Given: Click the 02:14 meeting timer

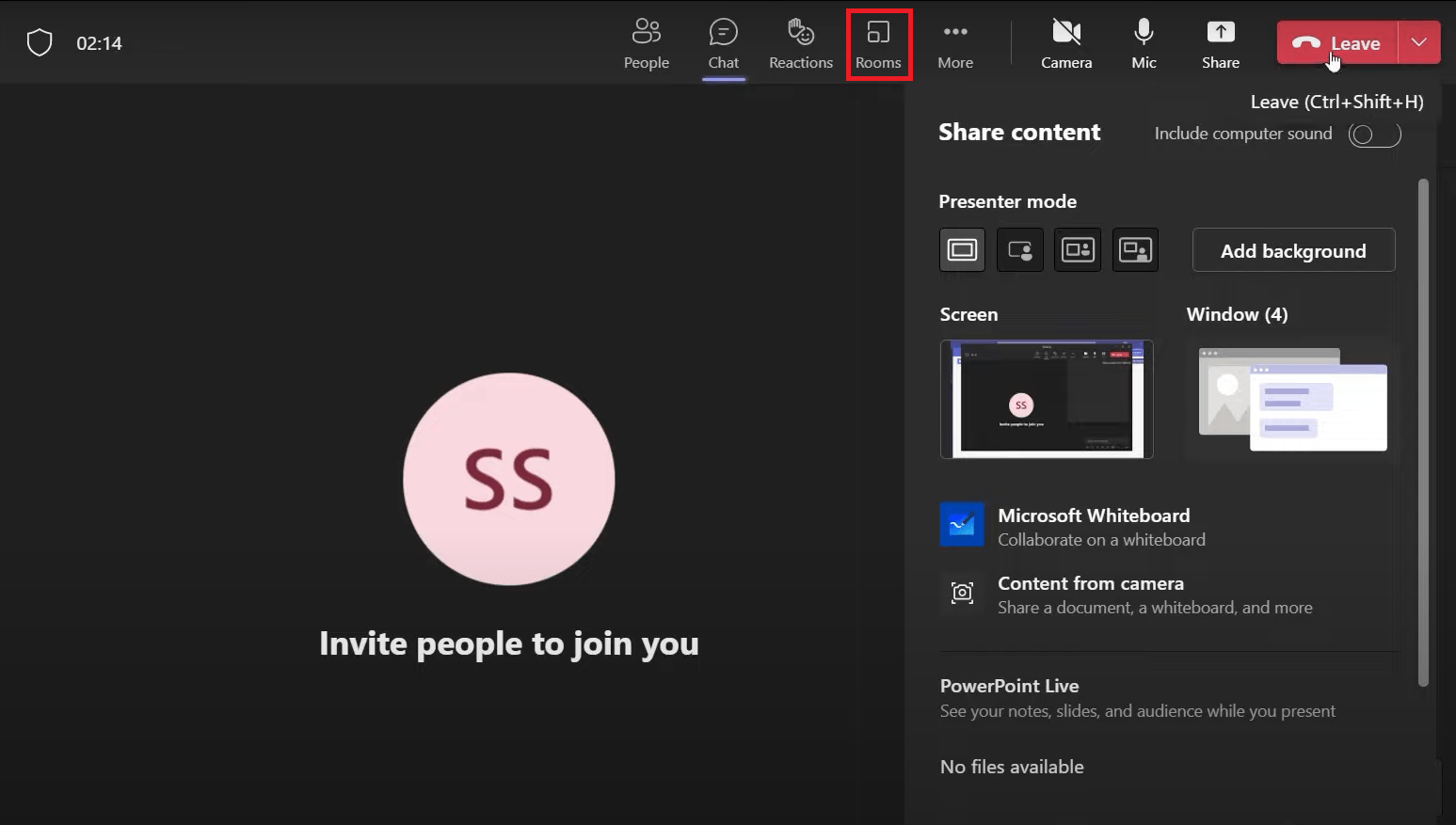Looking at the screenshot, I should [x=99, y=43].
